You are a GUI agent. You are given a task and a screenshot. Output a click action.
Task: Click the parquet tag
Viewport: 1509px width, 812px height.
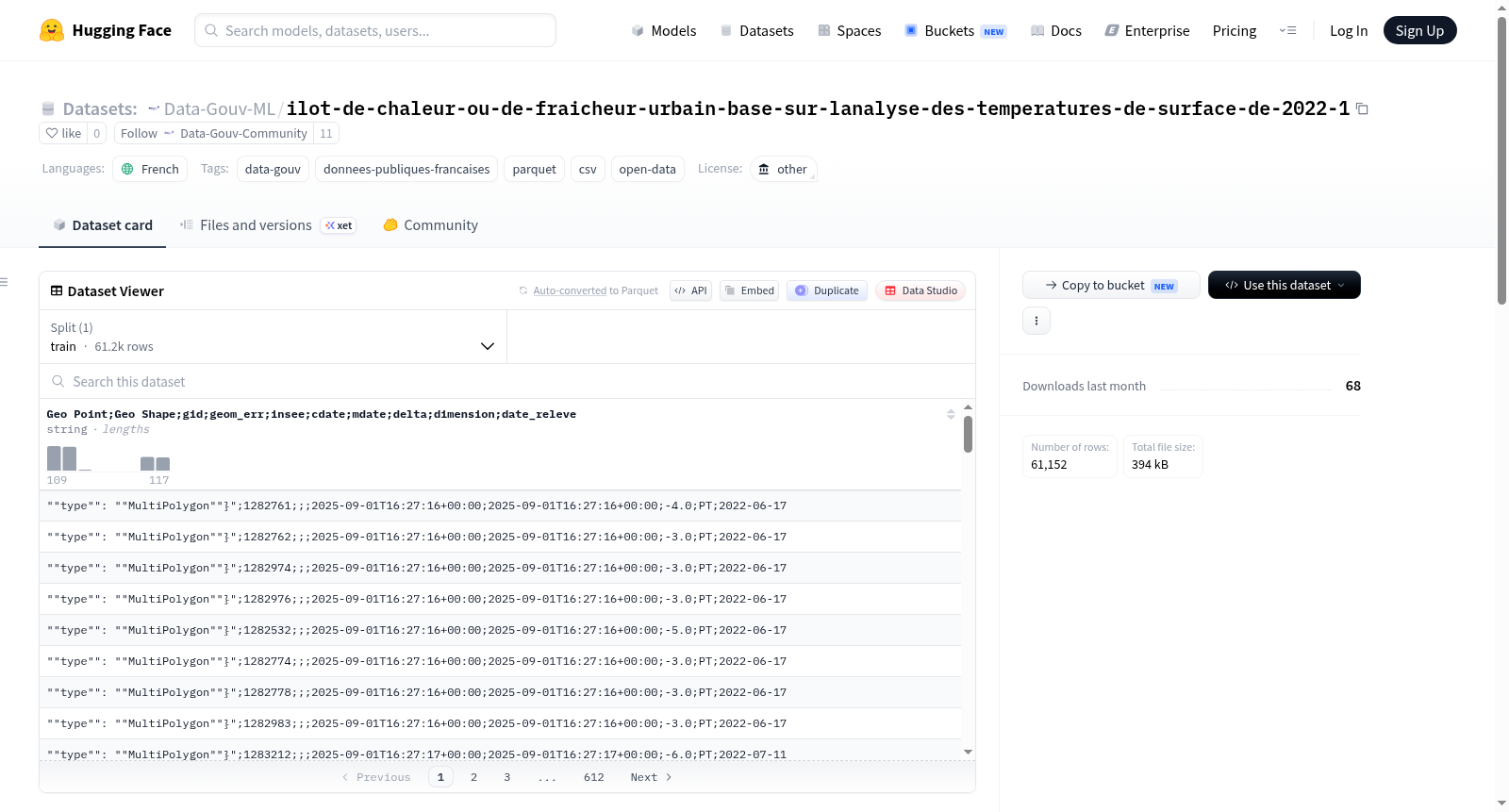[535, 169]
